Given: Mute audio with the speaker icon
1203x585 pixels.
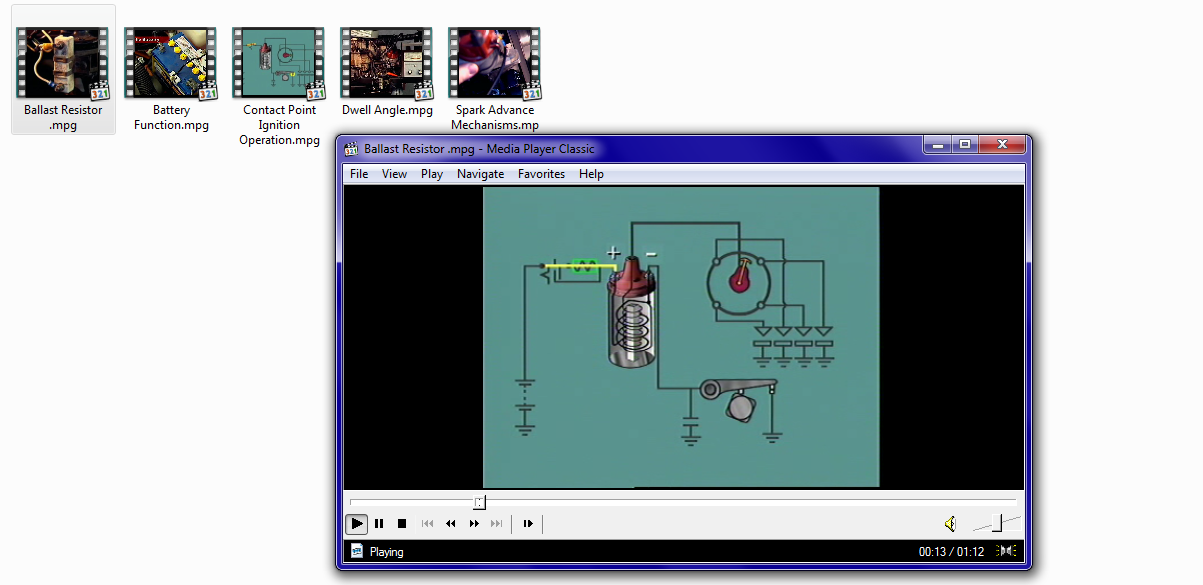Looking at the screenshot, I should point(950,523).
